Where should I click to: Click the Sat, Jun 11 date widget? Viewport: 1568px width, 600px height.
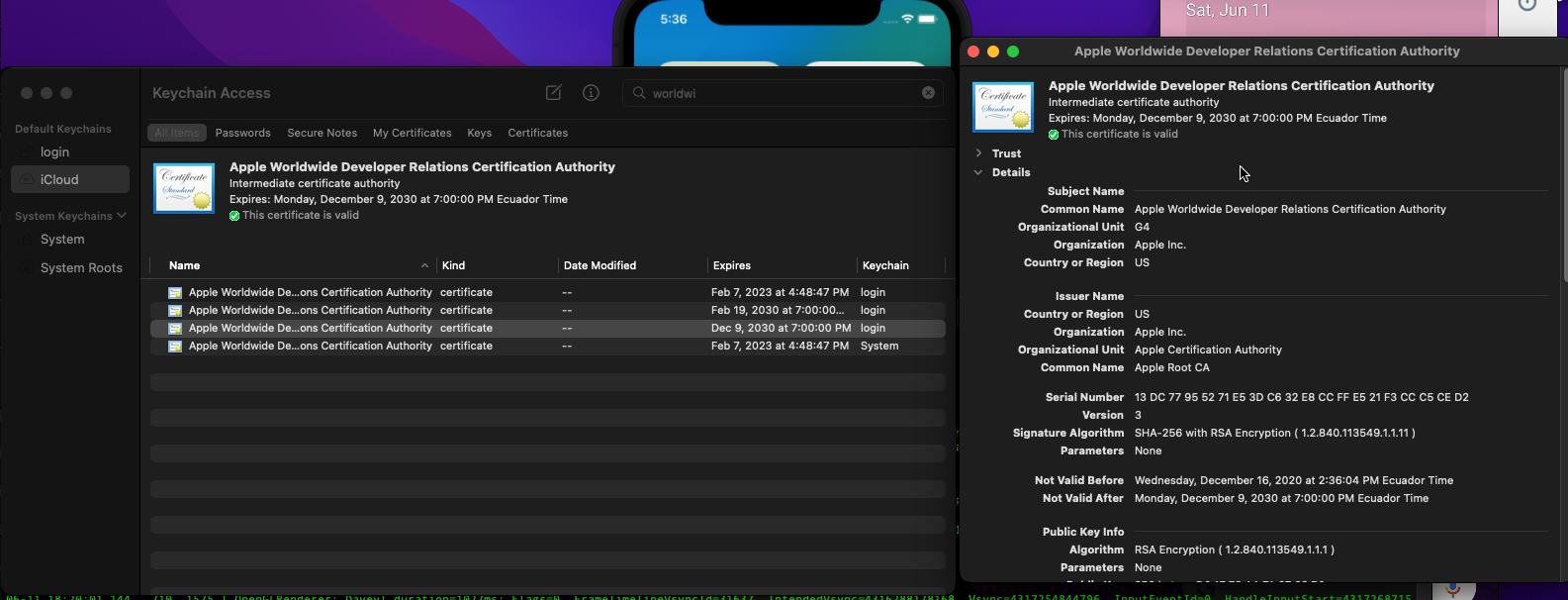tap(1227, 10)
